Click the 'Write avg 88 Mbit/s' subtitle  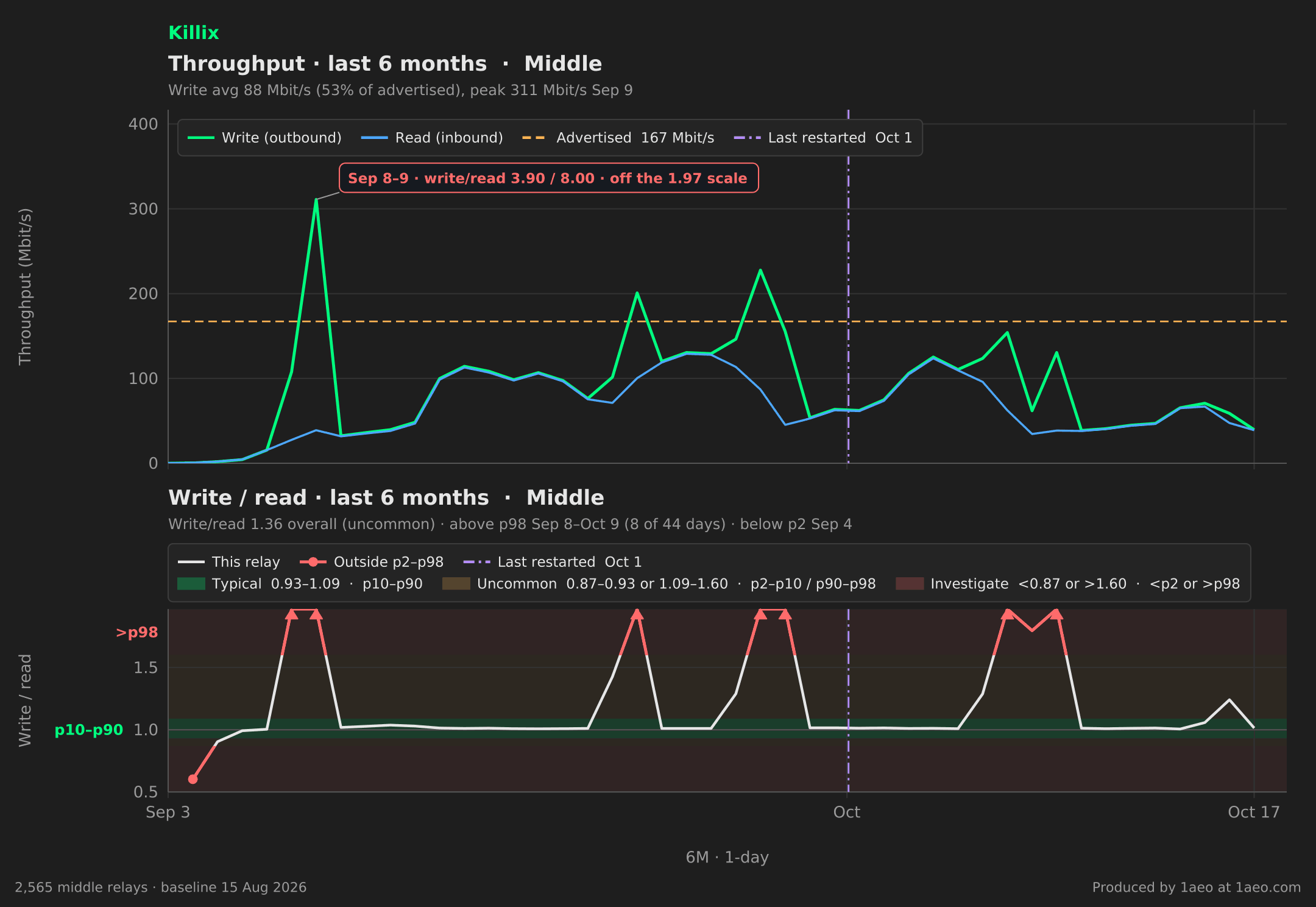tap(400, 90)
